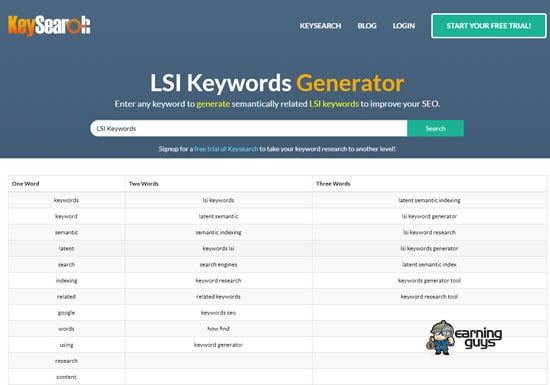550x385 pixels.
Task: Open the BLOG menu item
Action: [x=367, y=26]
